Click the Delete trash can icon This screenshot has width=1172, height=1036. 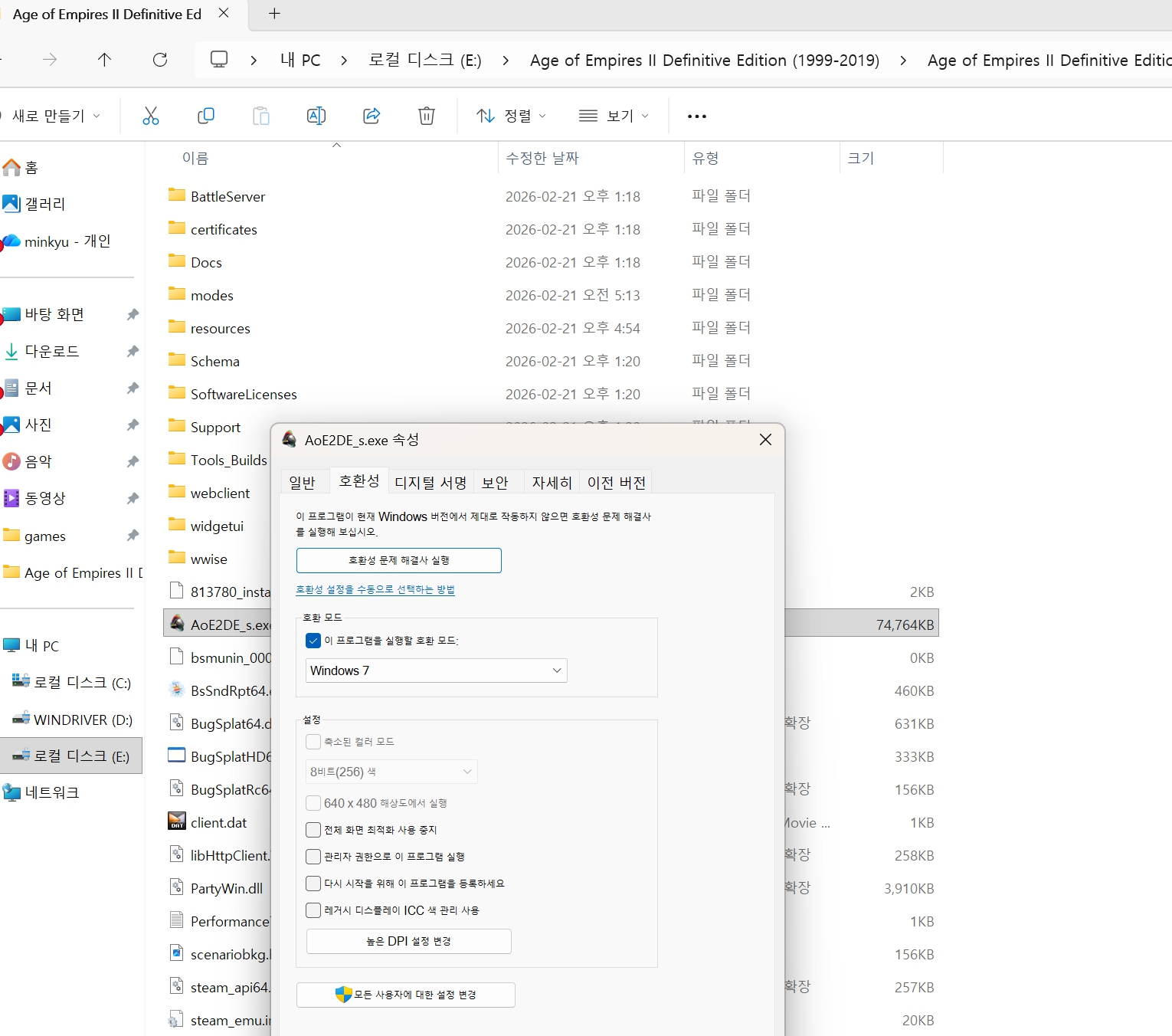point(427,116)
